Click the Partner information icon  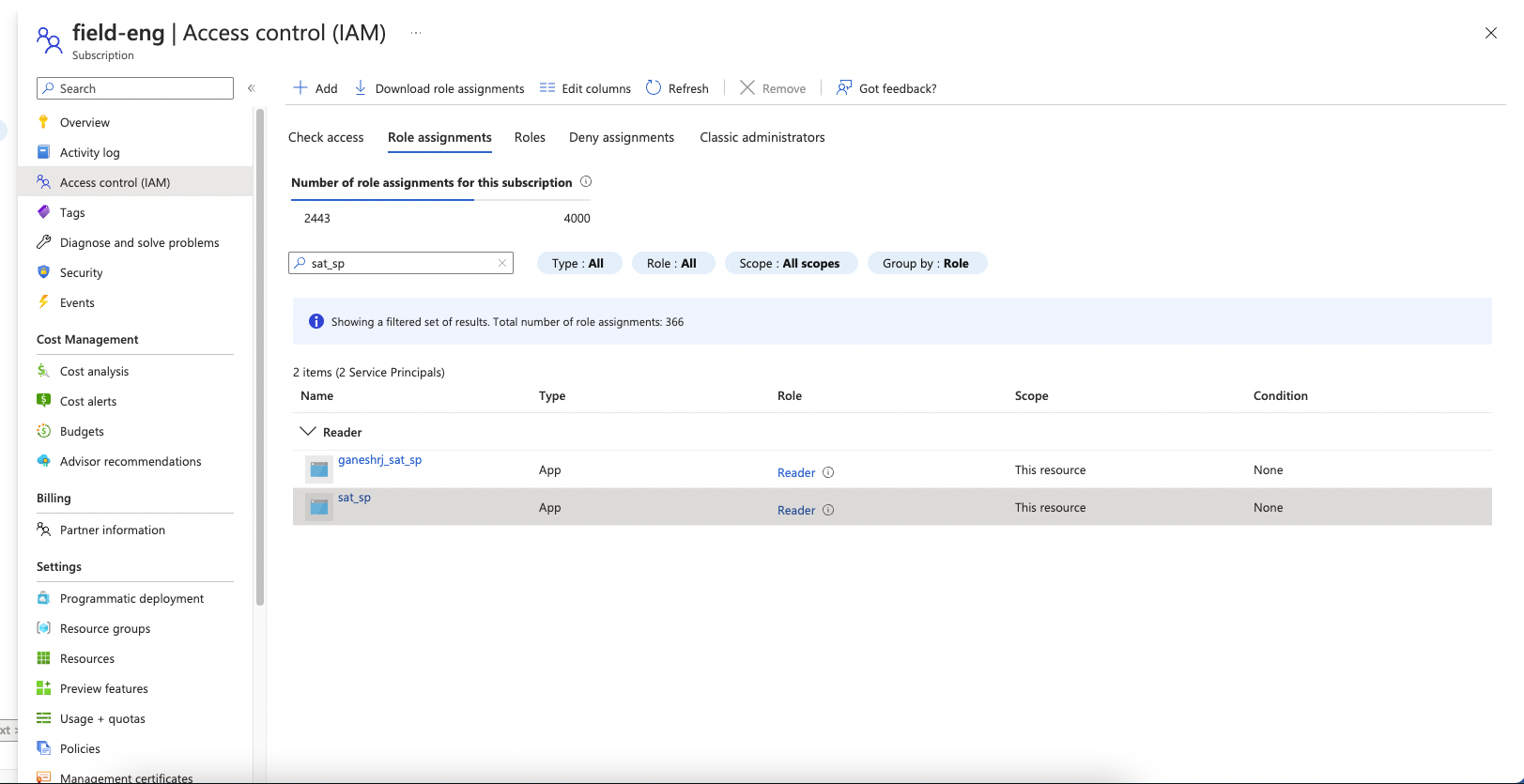click(43, 530)
